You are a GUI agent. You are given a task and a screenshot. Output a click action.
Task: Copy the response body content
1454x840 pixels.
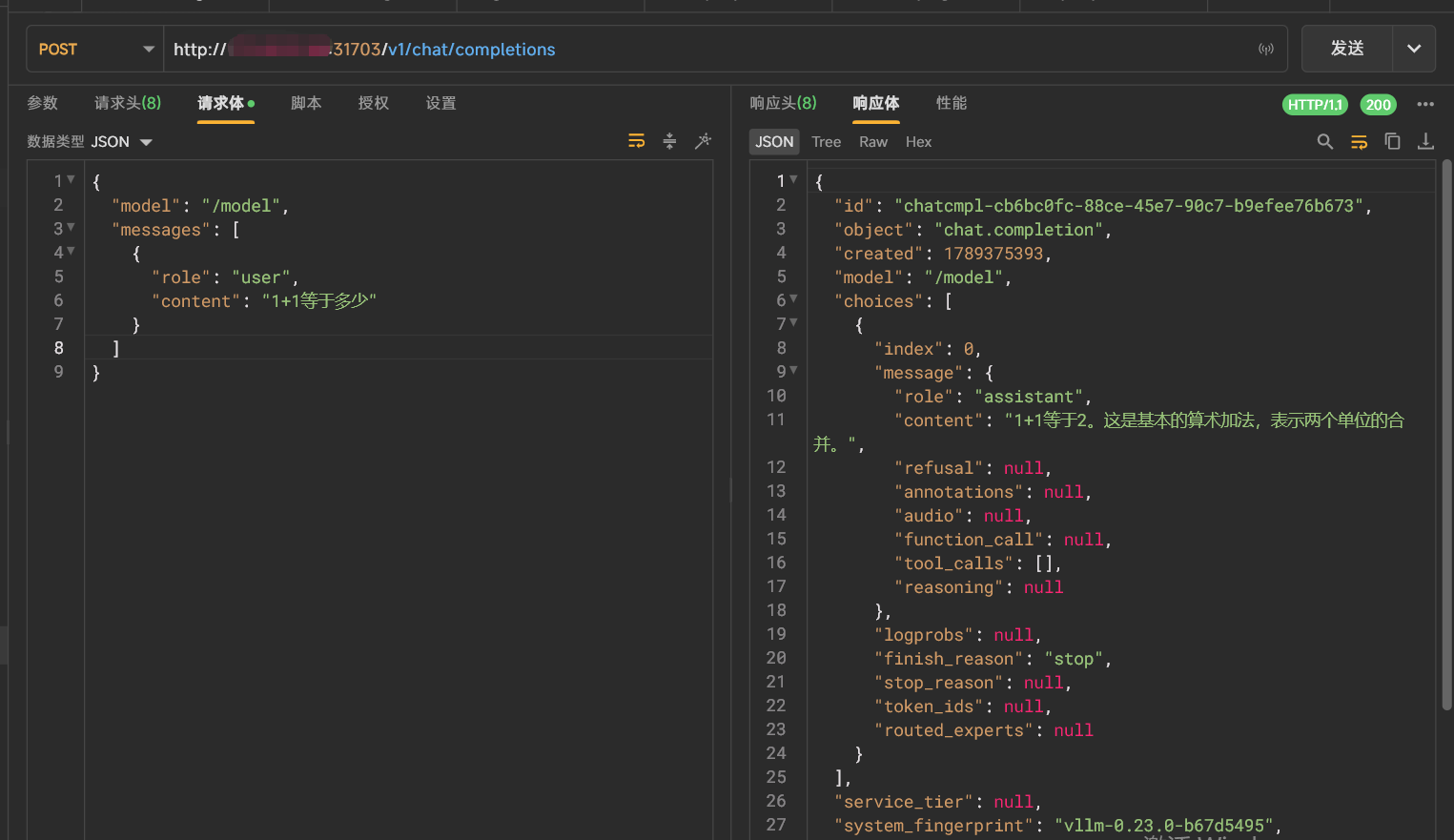coord(1393,141)
